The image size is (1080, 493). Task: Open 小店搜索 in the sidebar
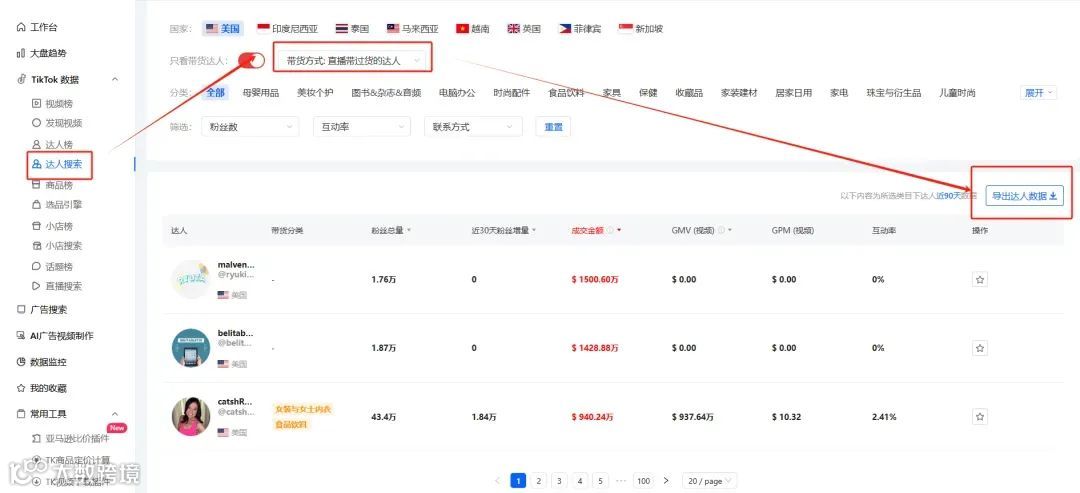(x=57, y=246)
